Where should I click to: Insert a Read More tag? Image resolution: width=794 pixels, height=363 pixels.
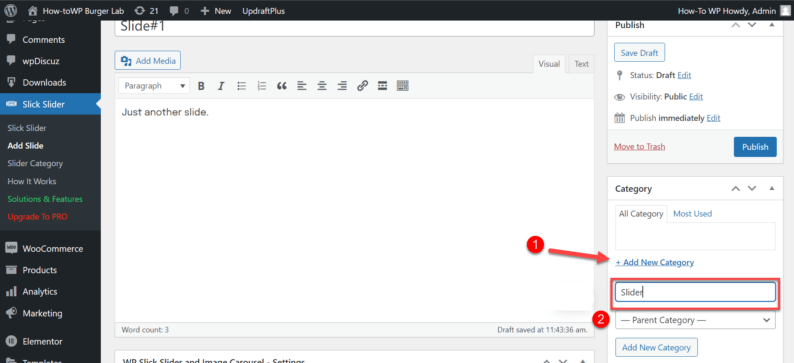click(382, 86)
